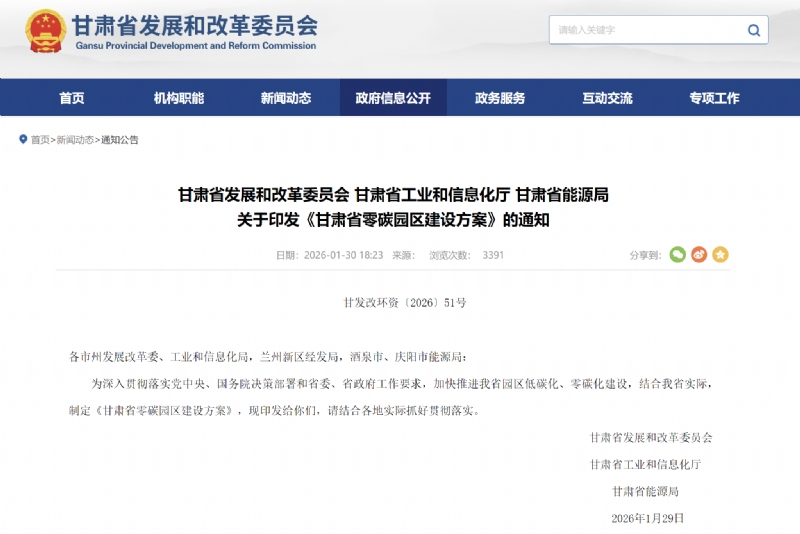Screen dimensions: 800x534
Task: Click the Gansu Provincial Development and Reform Commission text
Action: click(x=196, y=46)
